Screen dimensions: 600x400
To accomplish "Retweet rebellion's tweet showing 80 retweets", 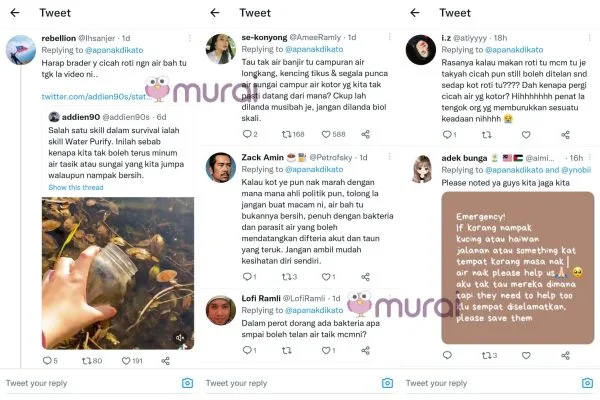I will [86, 361].
